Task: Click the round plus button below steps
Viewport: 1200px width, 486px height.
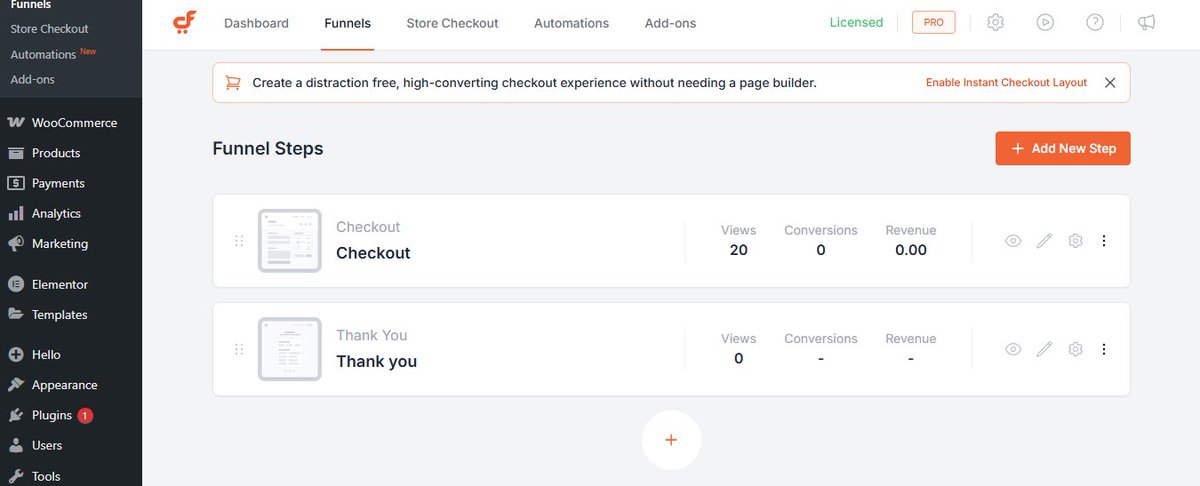Action: pyautogui.click(x=671, y=440)
